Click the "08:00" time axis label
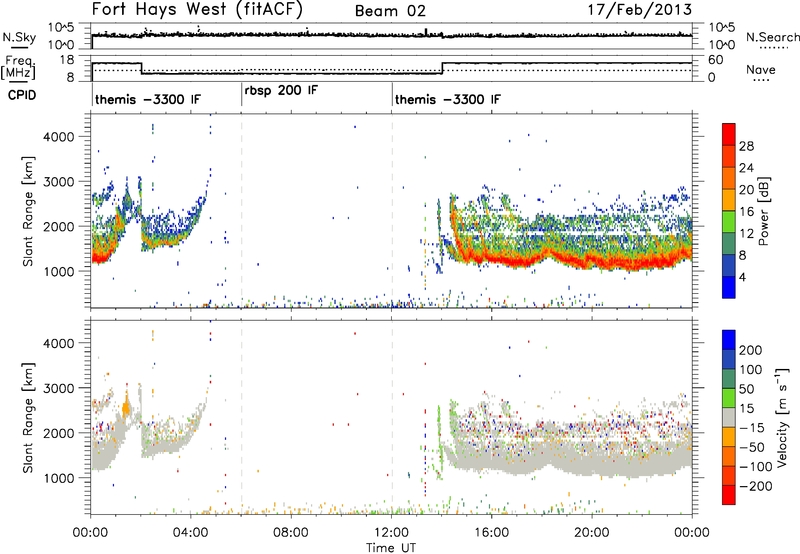Viewport: 800px width, 554px height. tap(291, 533)
